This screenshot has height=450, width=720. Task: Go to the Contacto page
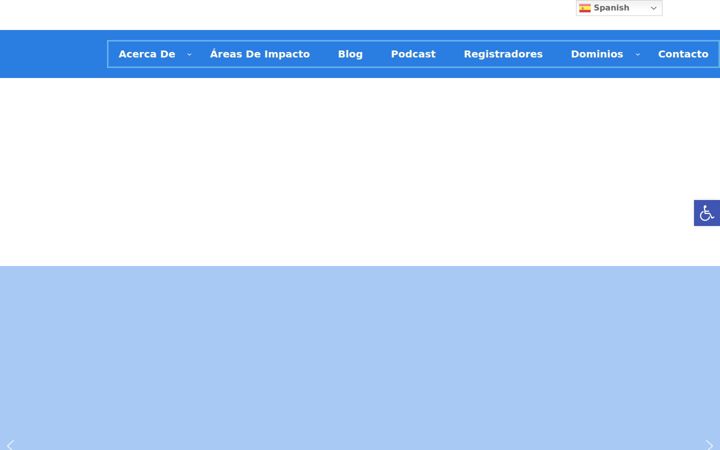[x=683, y=54]
